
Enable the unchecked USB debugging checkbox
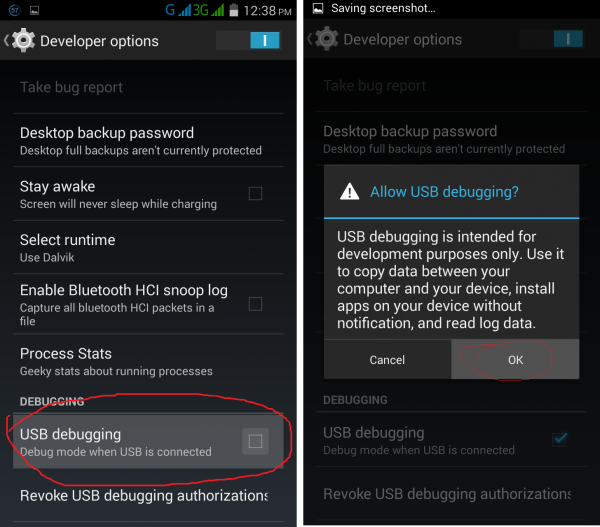pos(255,441)
